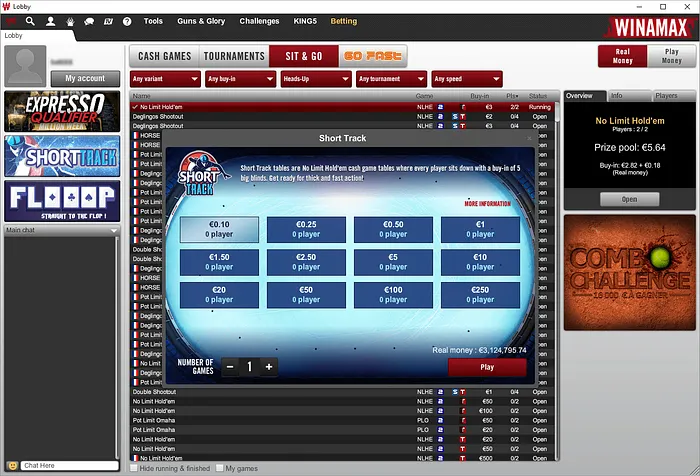Viewport: 700px width, 476px height.
Task: Enable Hide running & finished checkbox
Action: (135, 467)
